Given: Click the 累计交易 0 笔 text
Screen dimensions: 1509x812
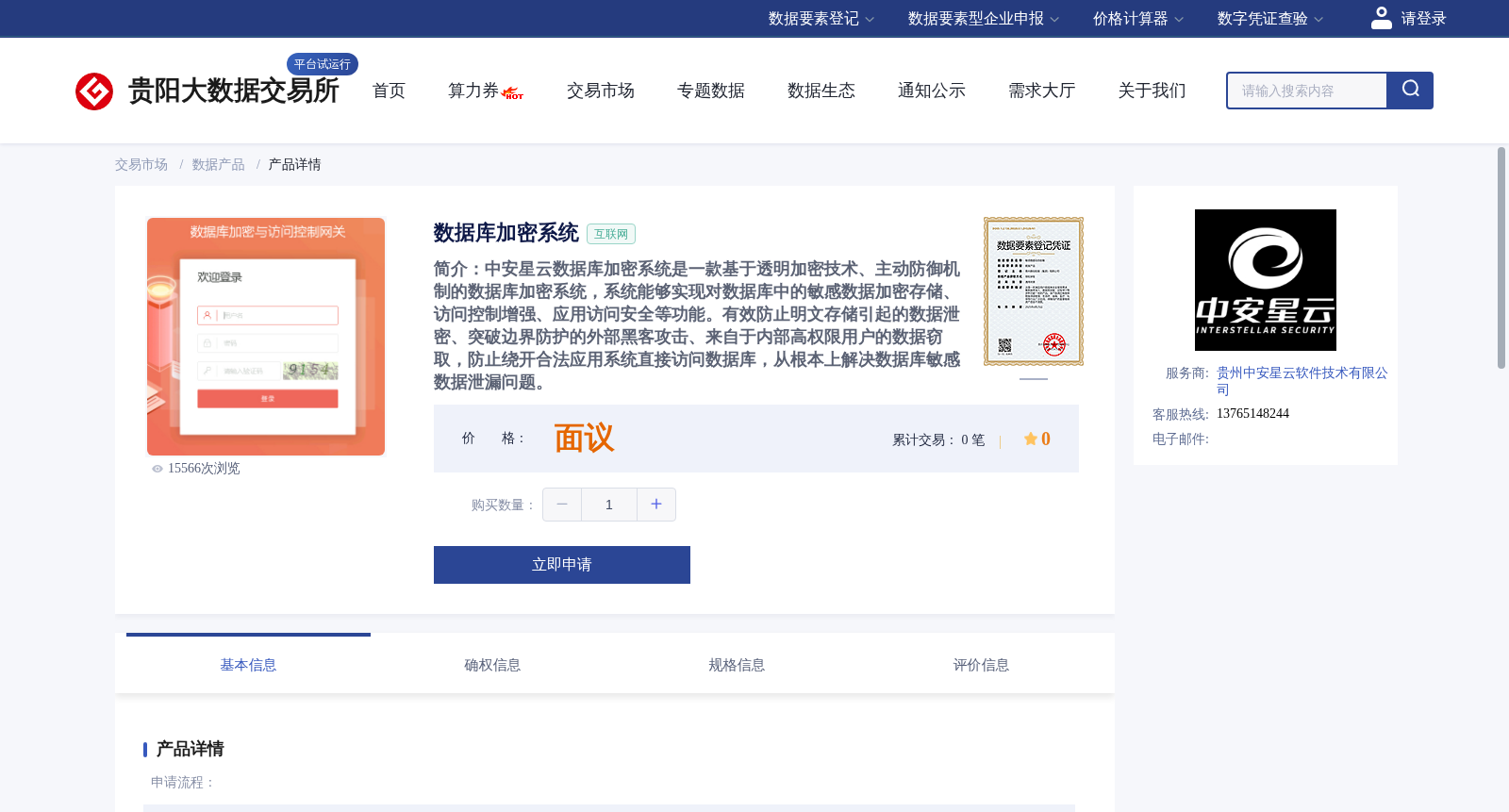Looking at the screenshot, I should [x=938, y=440].
